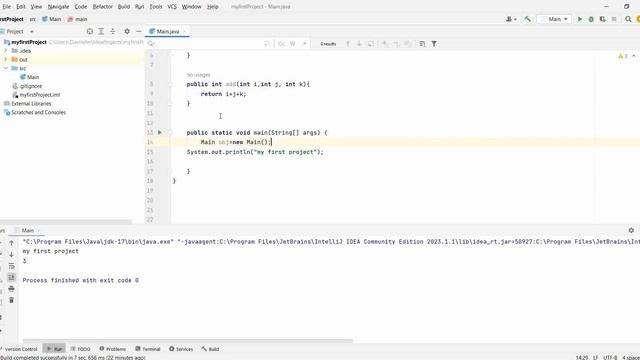The height and width of the screenshot is (360, 640).
Task: Expand the out folder
Action: [x=6, y=60]
